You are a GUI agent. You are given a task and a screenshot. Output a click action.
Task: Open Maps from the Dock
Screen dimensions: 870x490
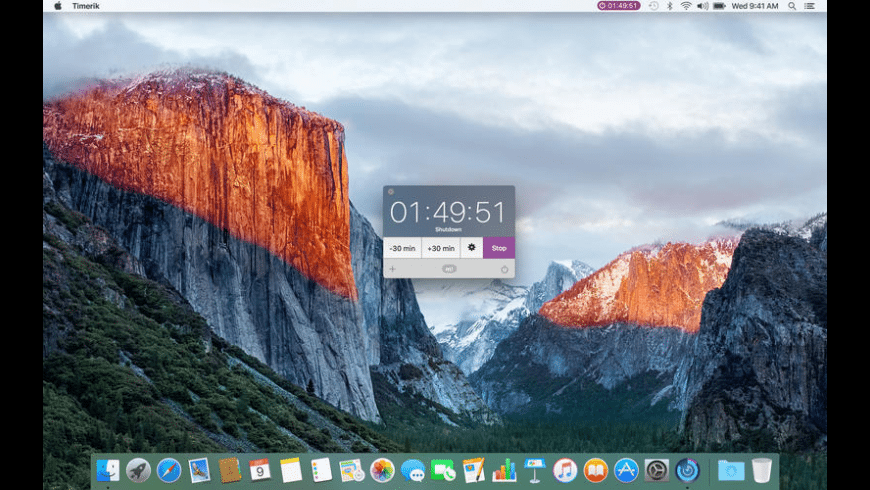[x=352, y=471]
